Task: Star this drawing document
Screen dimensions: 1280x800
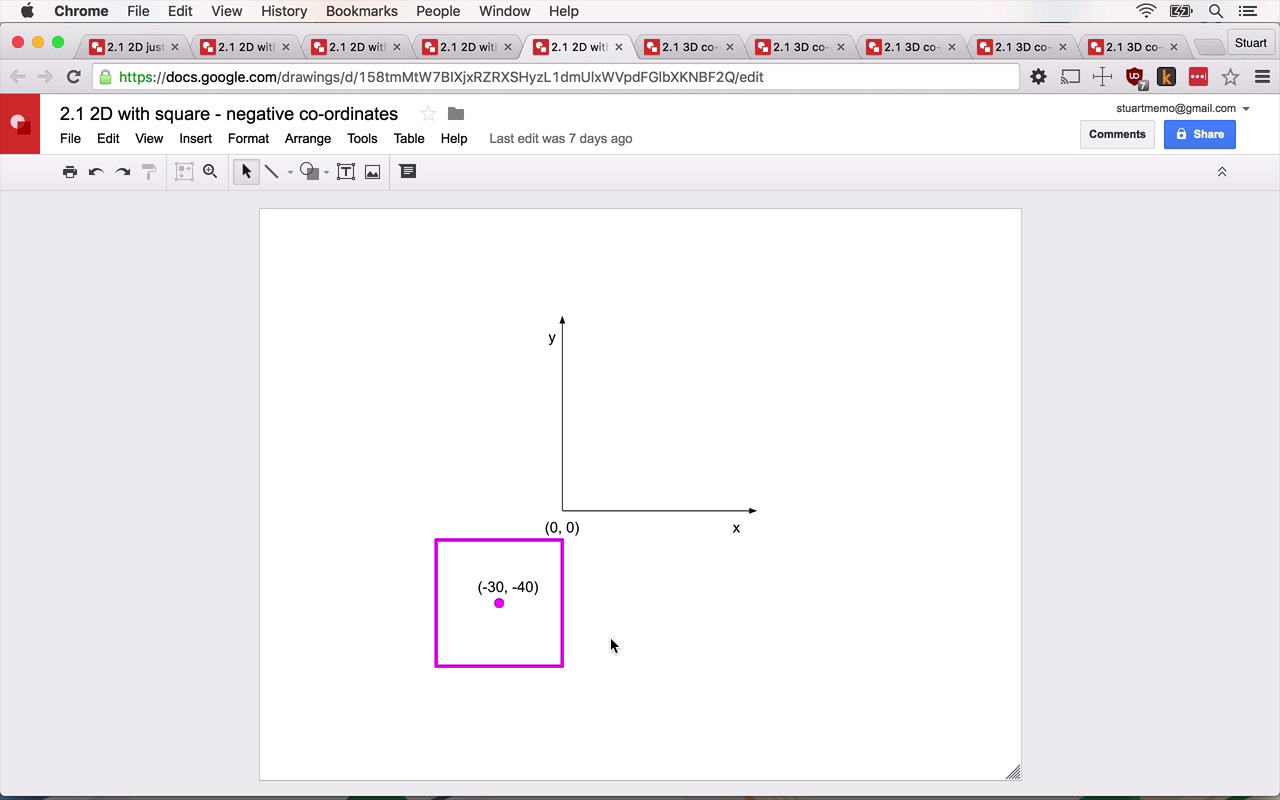Action: pos(428,114)
